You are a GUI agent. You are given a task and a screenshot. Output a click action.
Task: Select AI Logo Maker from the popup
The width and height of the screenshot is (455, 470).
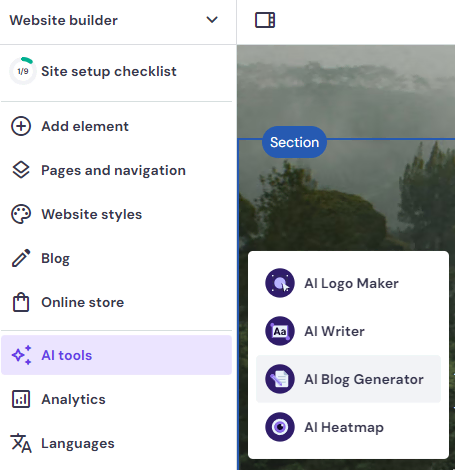click(x=348, y=283)
